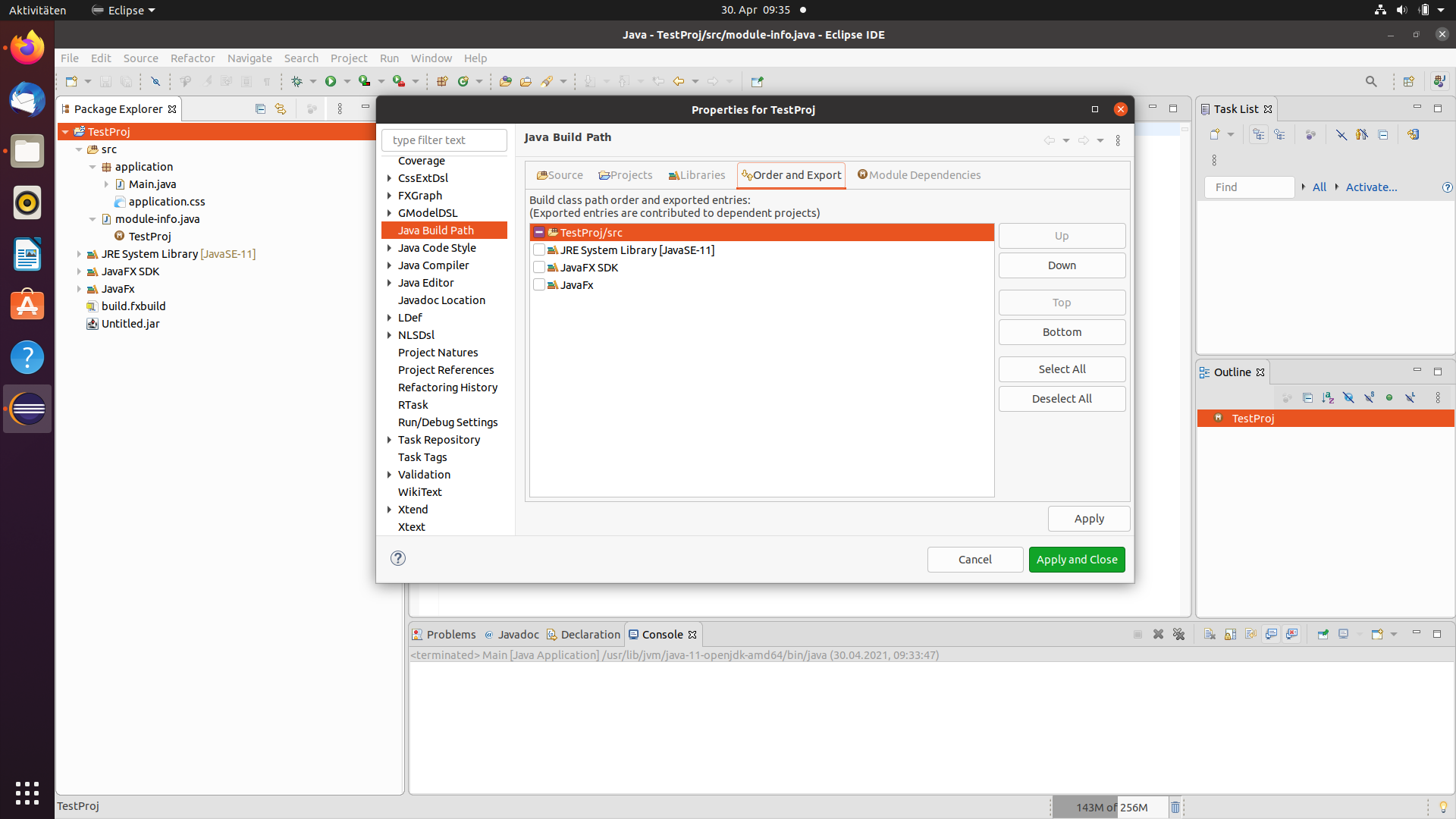Click Synchronize Changed icon in Task List

pos(1413,134)
